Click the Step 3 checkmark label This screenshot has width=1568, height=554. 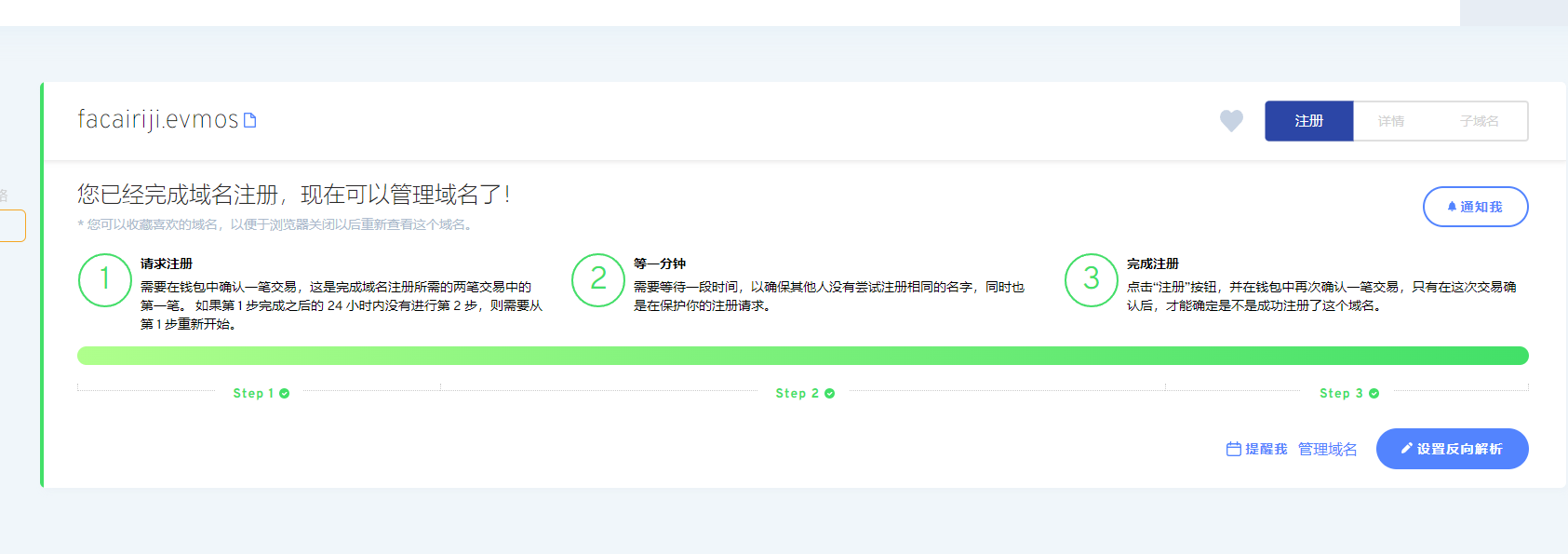[x=1348, y=393]
